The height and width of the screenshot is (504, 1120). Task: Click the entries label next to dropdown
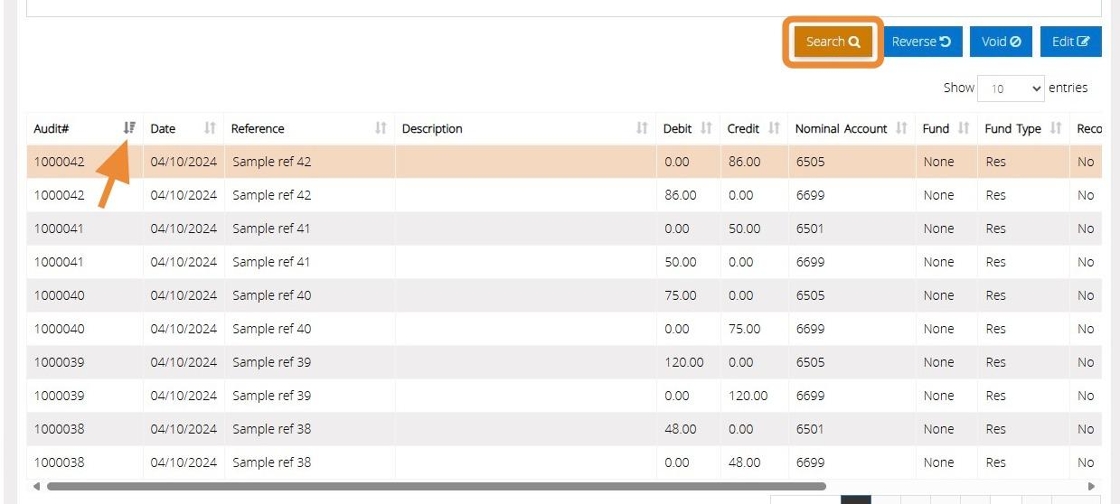point(1068,88)
